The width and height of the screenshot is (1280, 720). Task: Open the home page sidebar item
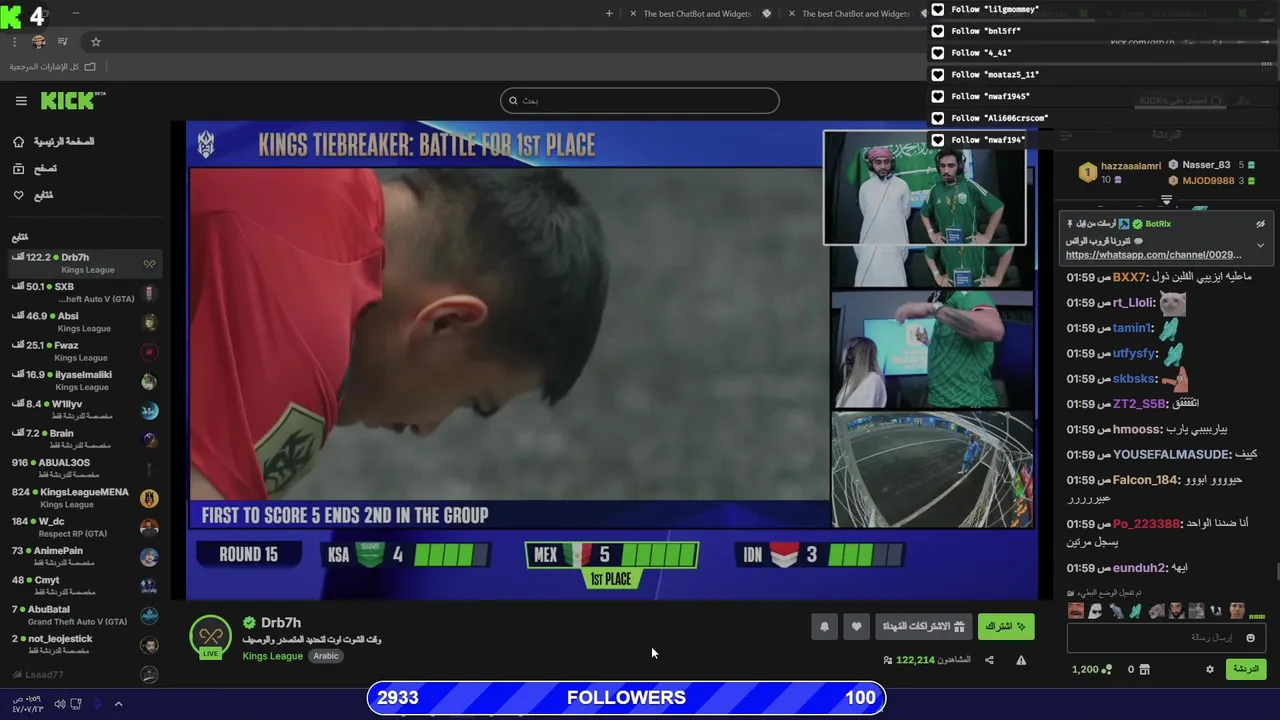pos(54,142)
